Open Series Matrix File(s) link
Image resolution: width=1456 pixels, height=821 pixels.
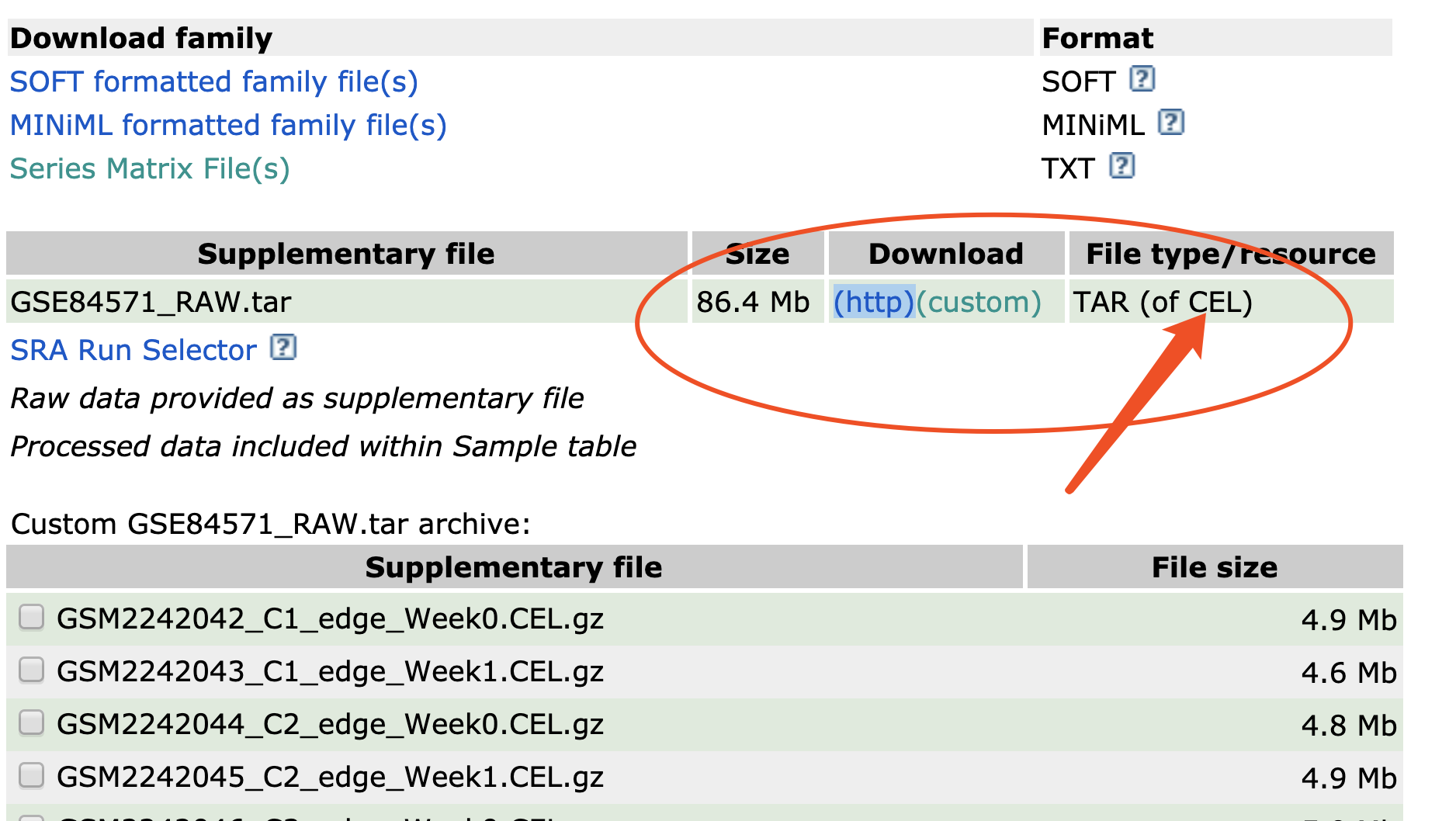(150, 168)
